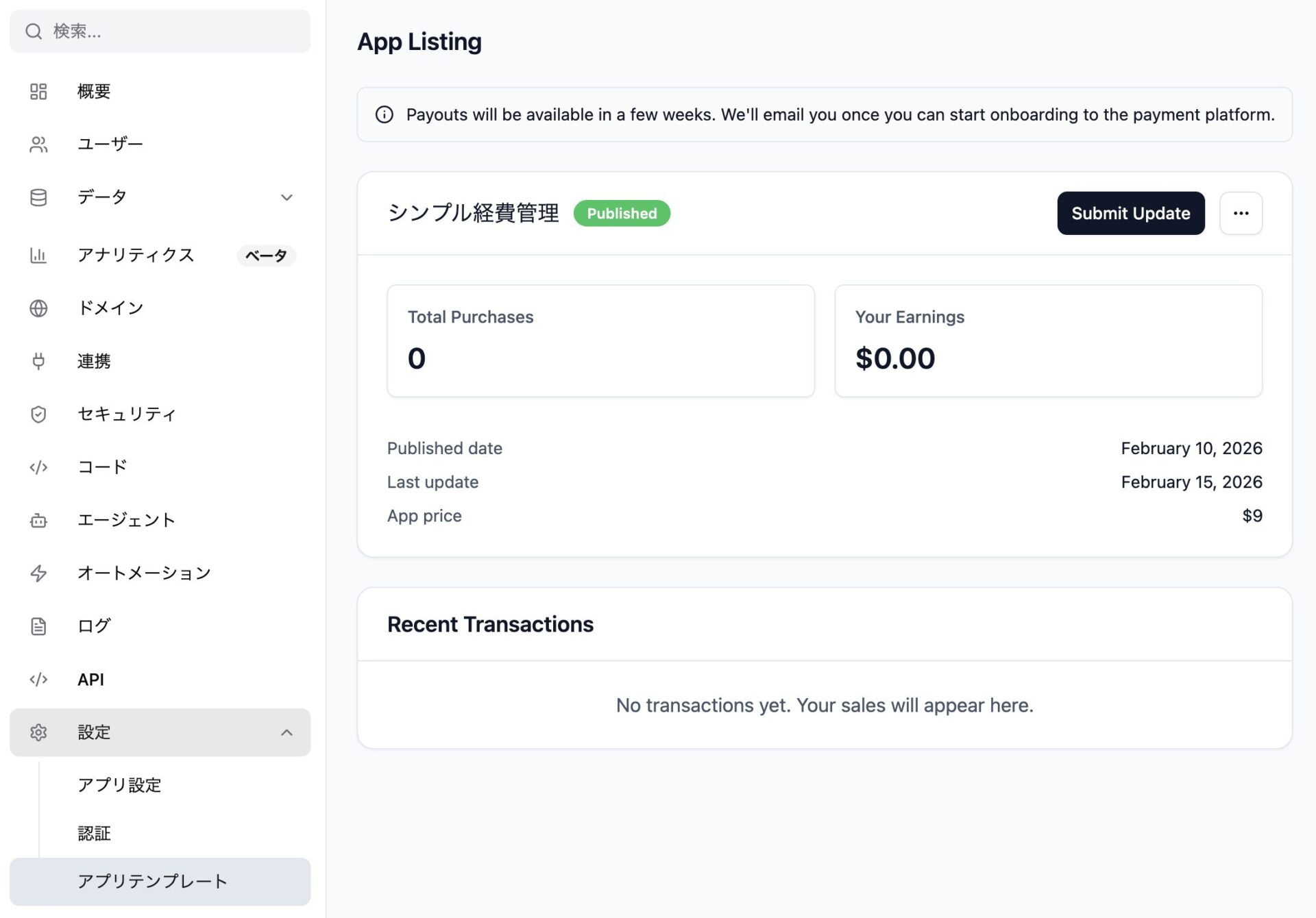Click the 検索 search input field
The image size is (1316, 918).
click(x=171, y=32)
